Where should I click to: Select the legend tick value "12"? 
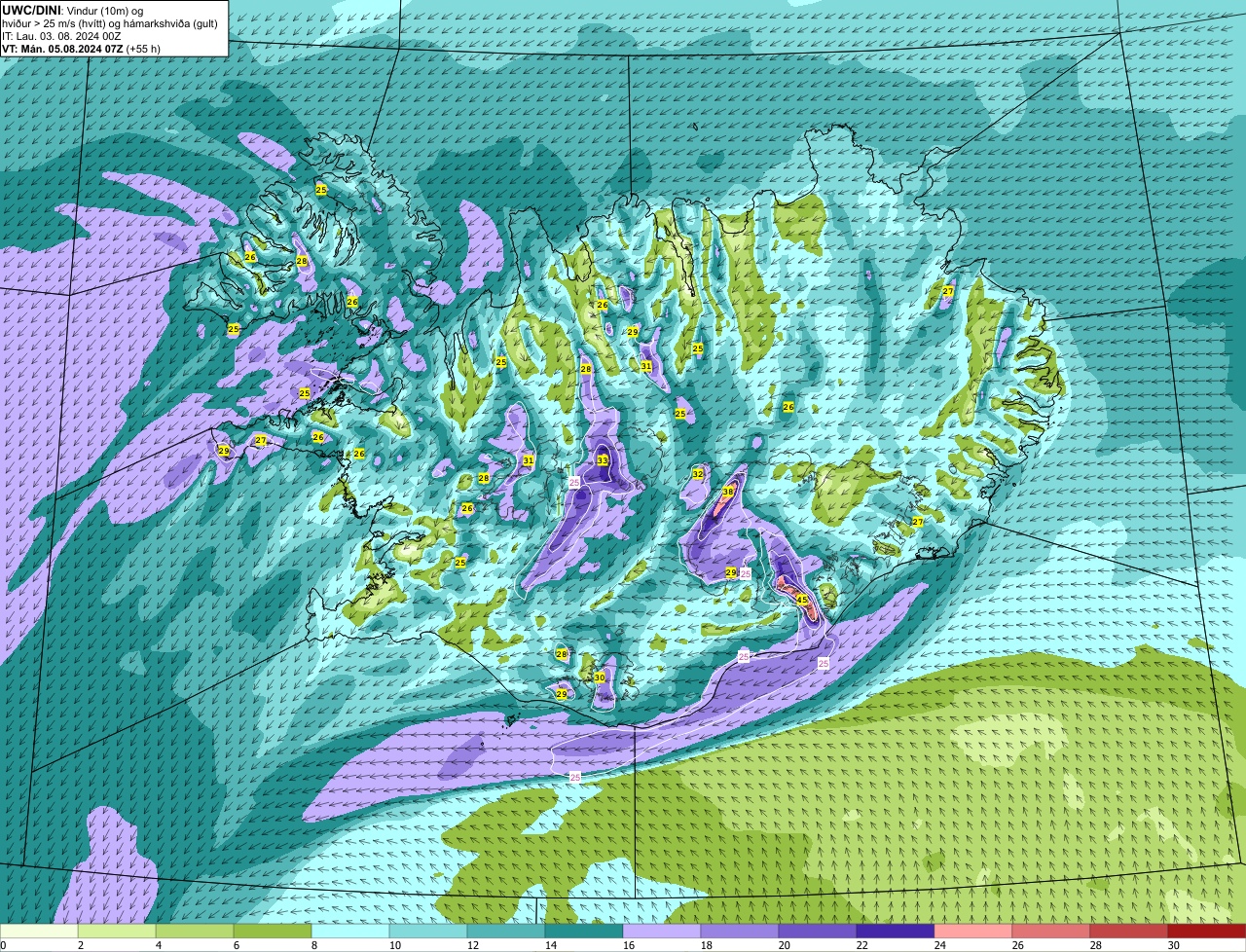click(x=472, y=945)
